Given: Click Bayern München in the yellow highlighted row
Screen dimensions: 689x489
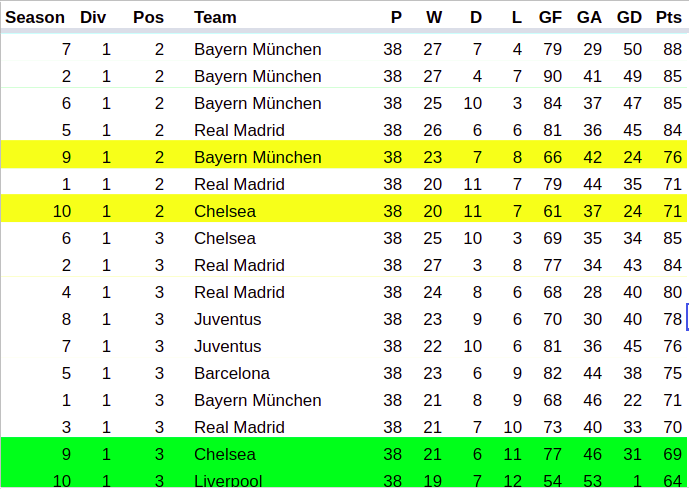Looking at the screenshot, I should pyautogui.click(x=258, y=157).
